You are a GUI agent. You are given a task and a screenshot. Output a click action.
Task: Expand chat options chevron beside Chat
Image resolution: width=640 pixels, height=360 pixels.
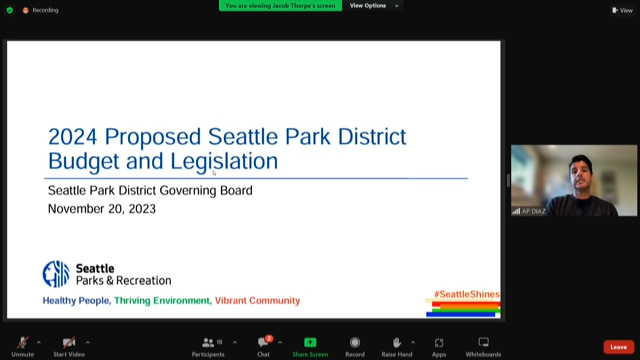pyautogui.click(x=280, y=342)
